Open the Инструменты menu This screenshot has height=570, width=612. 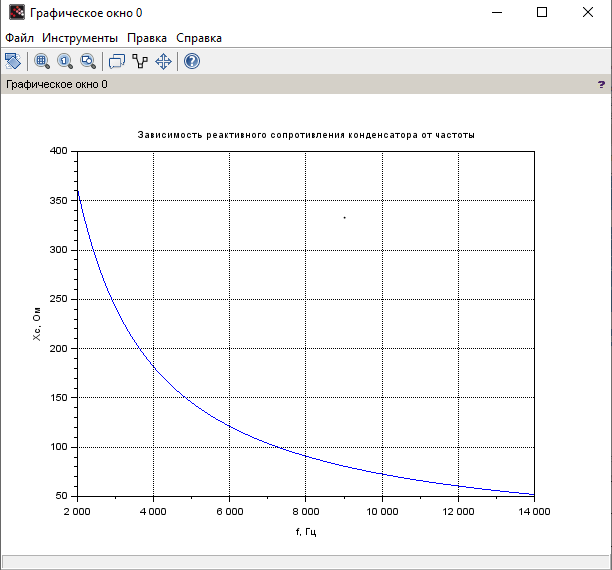(x=80, y=38)
